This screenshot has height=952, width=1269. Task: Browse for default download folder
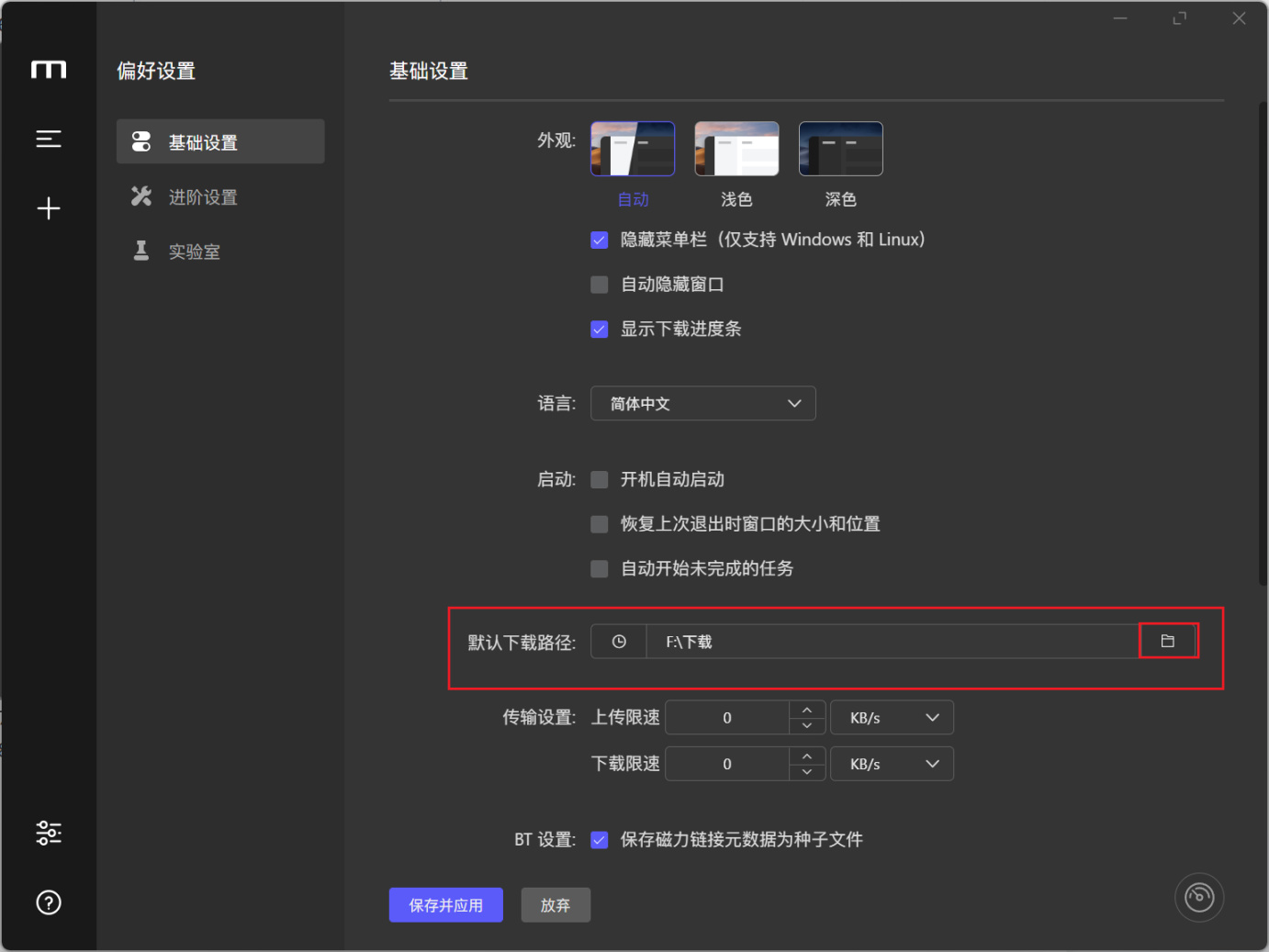(1168, 641)
